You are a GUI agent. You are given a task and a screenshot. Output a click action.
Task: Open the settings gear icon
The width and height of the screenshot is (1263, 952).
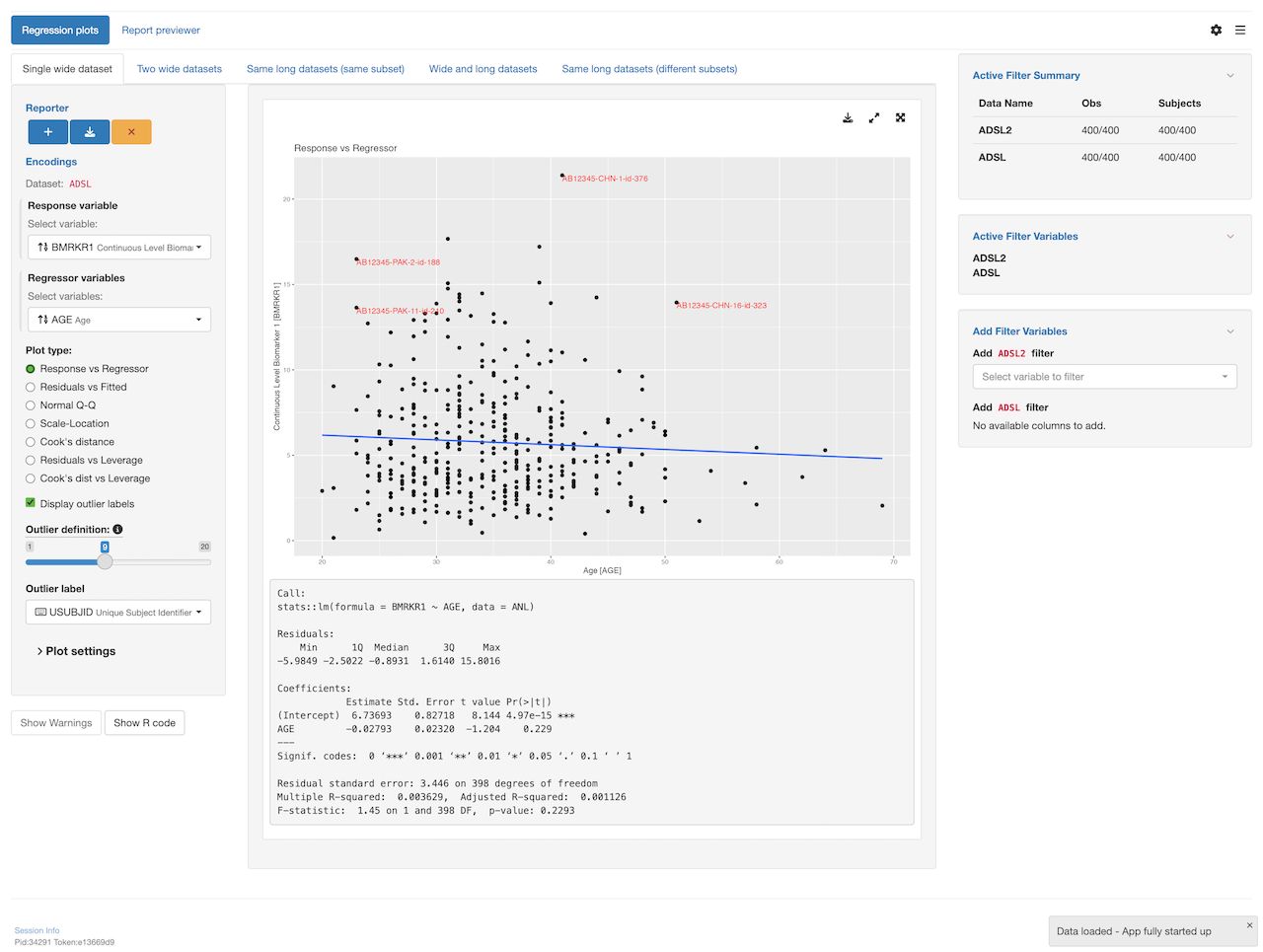point(1216,31)
